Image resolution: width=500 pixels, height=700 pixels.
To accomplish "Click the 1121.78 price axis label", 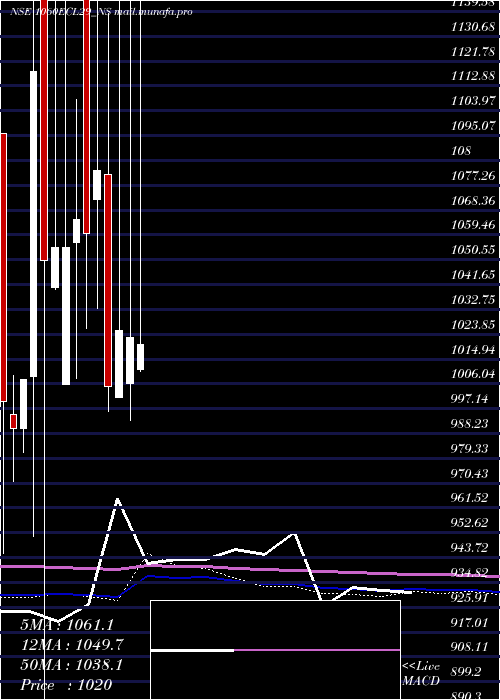I will [x=473, y=52].
